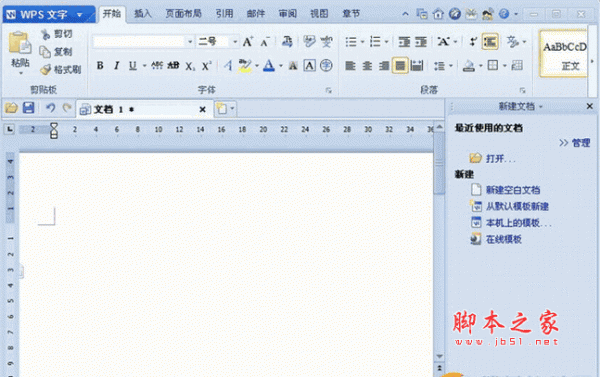Open the font size 二号 dropdown

click(235, 42)
